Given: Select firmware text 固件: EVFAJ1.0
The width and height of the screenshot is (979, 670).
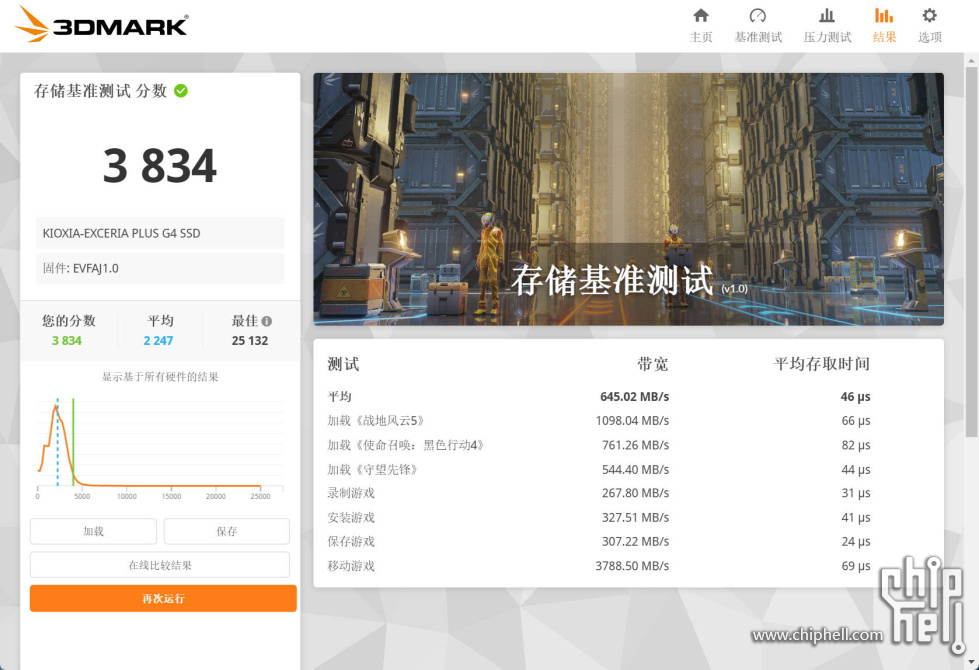Looking at the screenshot, I should click(81, 268).
